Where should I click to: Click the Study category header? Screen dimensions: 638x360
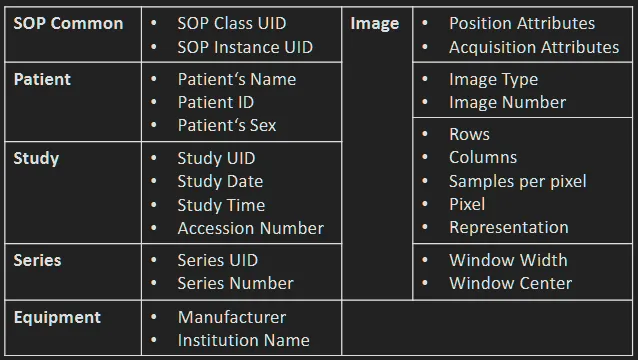pos(36,158)
